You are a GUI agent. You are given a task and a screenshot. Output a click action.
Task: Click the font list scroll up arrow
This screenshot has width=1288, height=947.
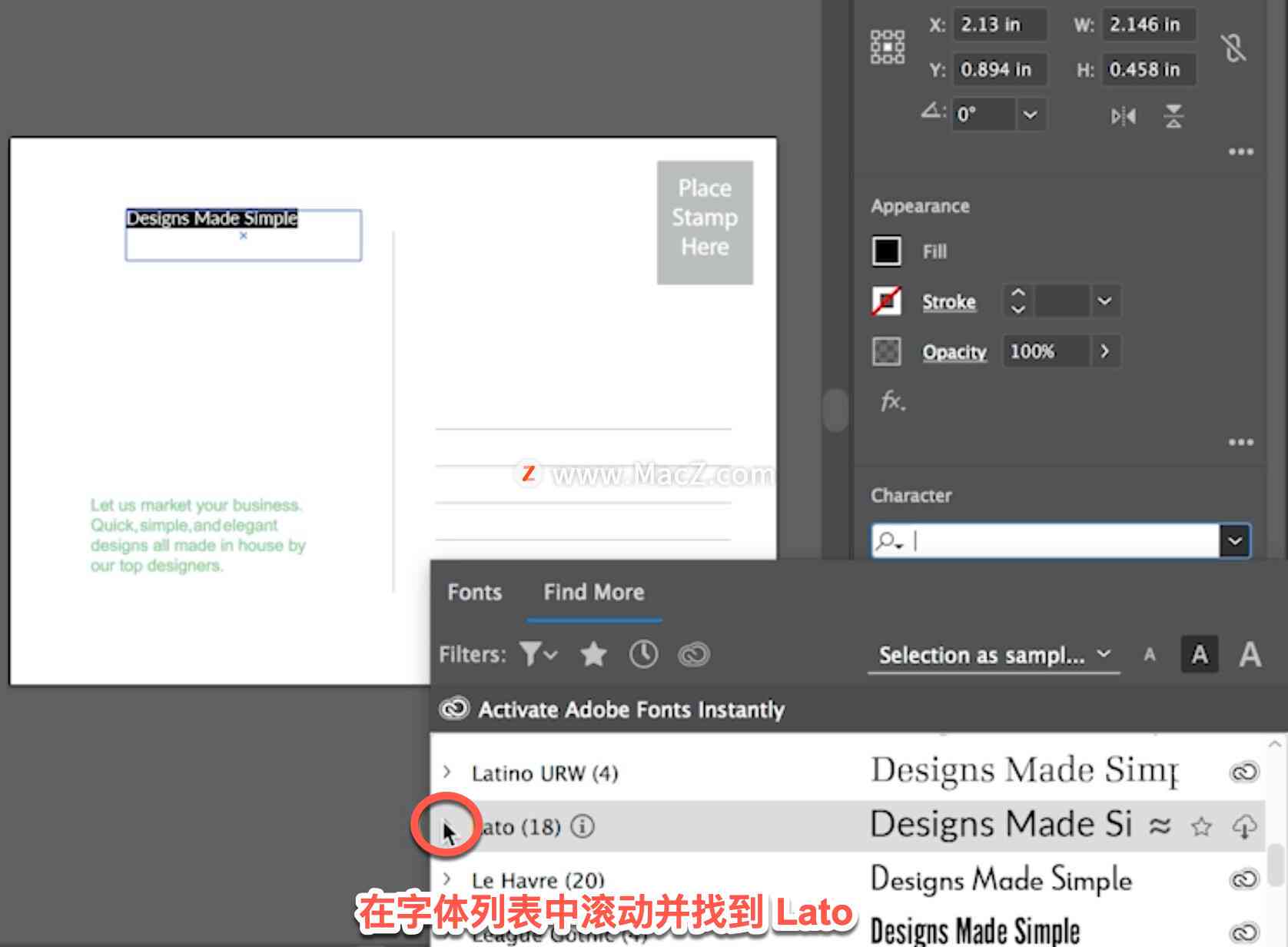pos(1275,744)
